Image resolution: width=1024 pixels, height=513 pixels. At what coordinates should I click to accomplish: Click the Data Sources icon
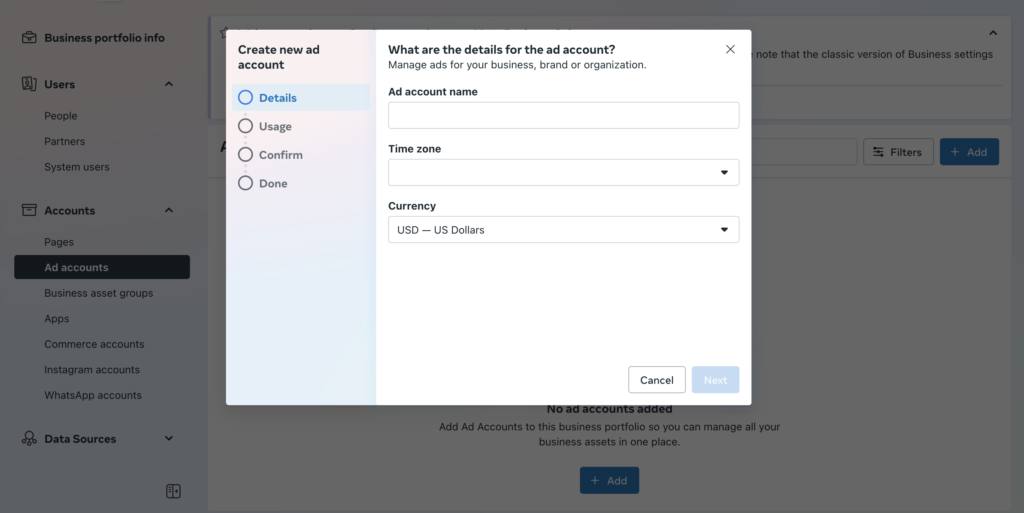(x=29, y=439)
